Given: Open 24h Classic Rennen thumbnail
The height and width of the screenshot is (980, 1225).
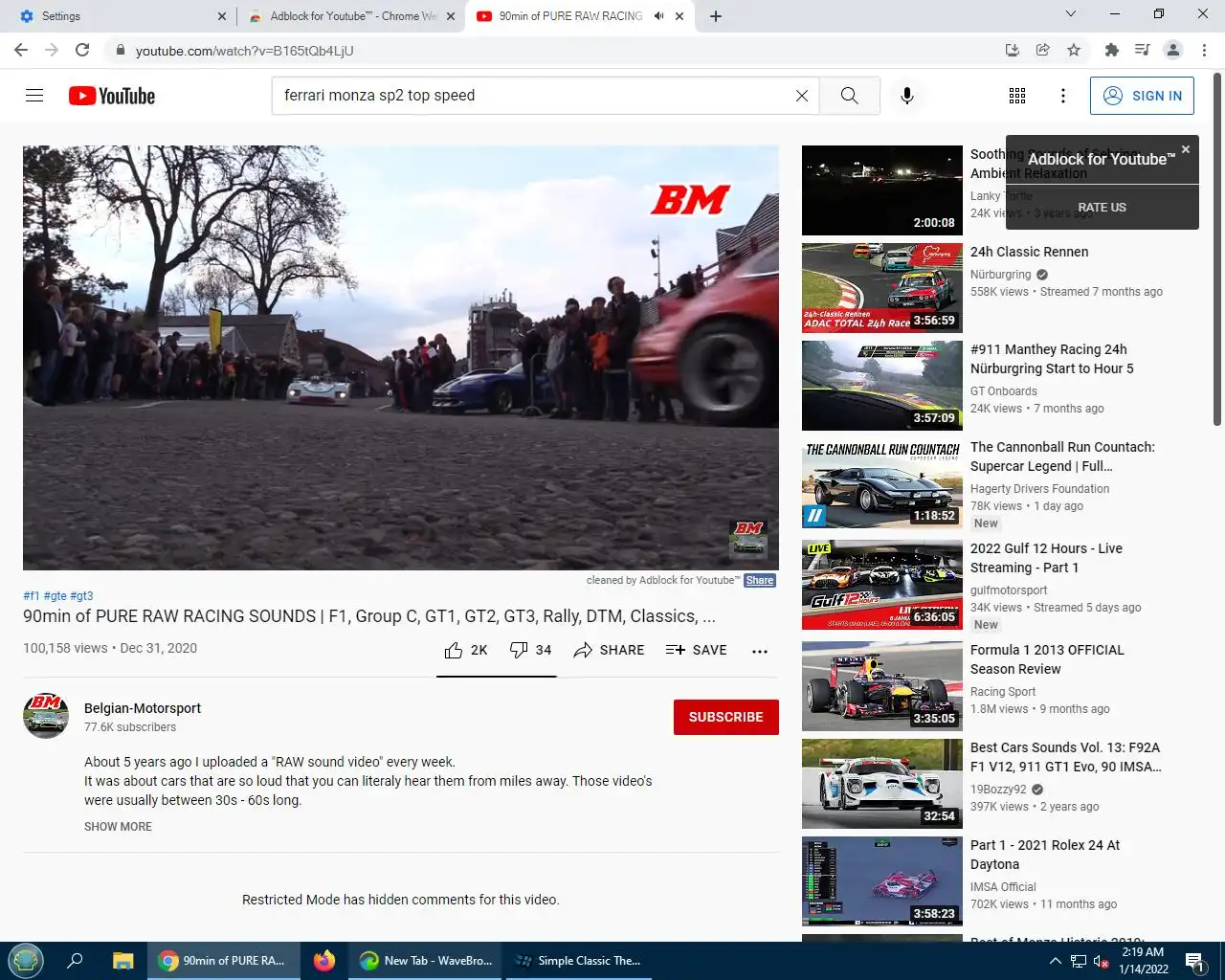Looking at the screenshot, I should pyautogui.click(x=882, y=288).
